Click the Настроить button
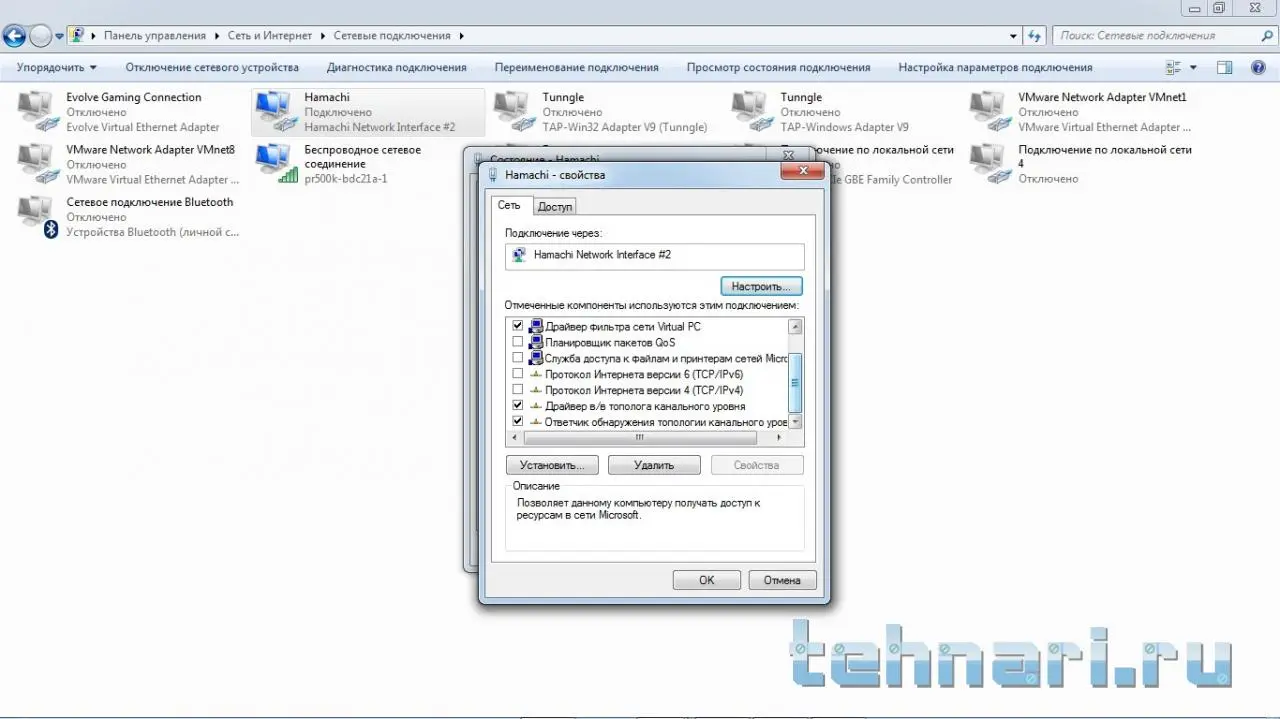 tap(761, 287)
